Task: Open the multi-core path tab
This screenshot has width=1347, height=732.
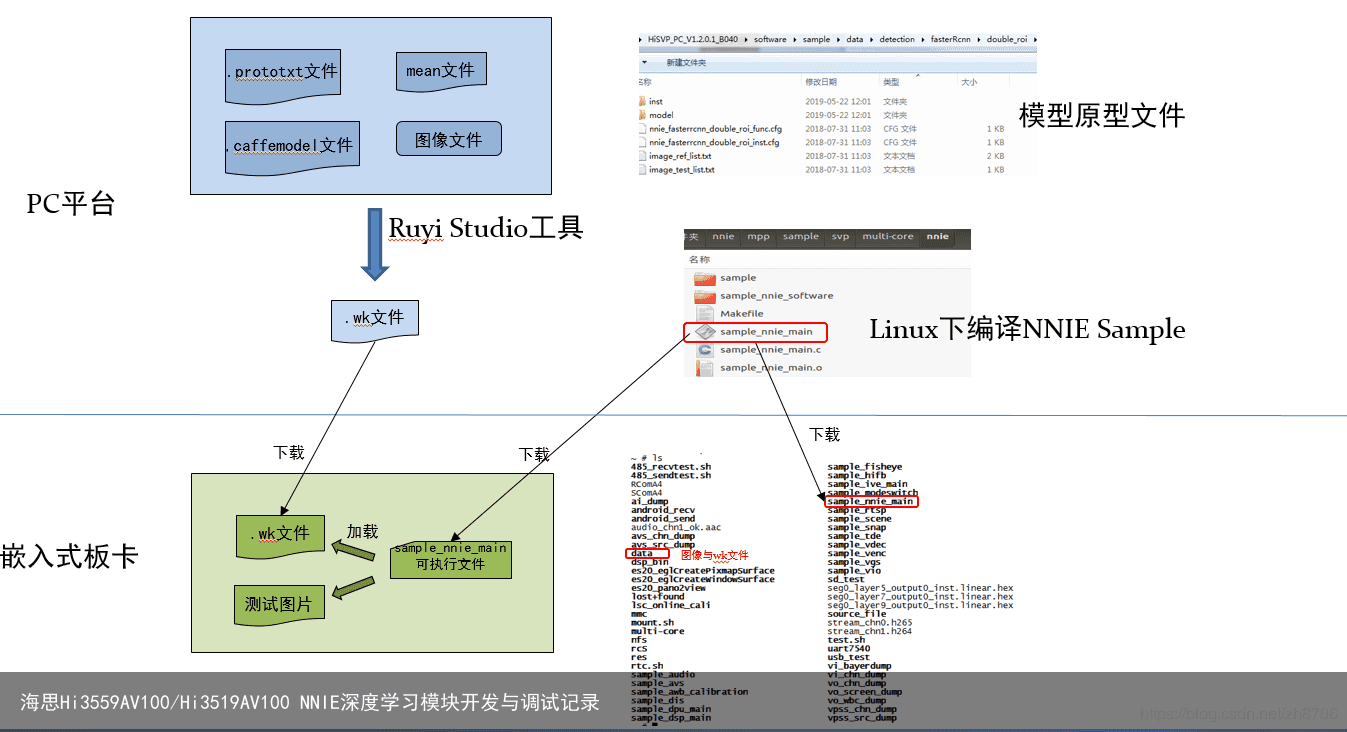Action: pyautogui.click(x=888, y=237)
